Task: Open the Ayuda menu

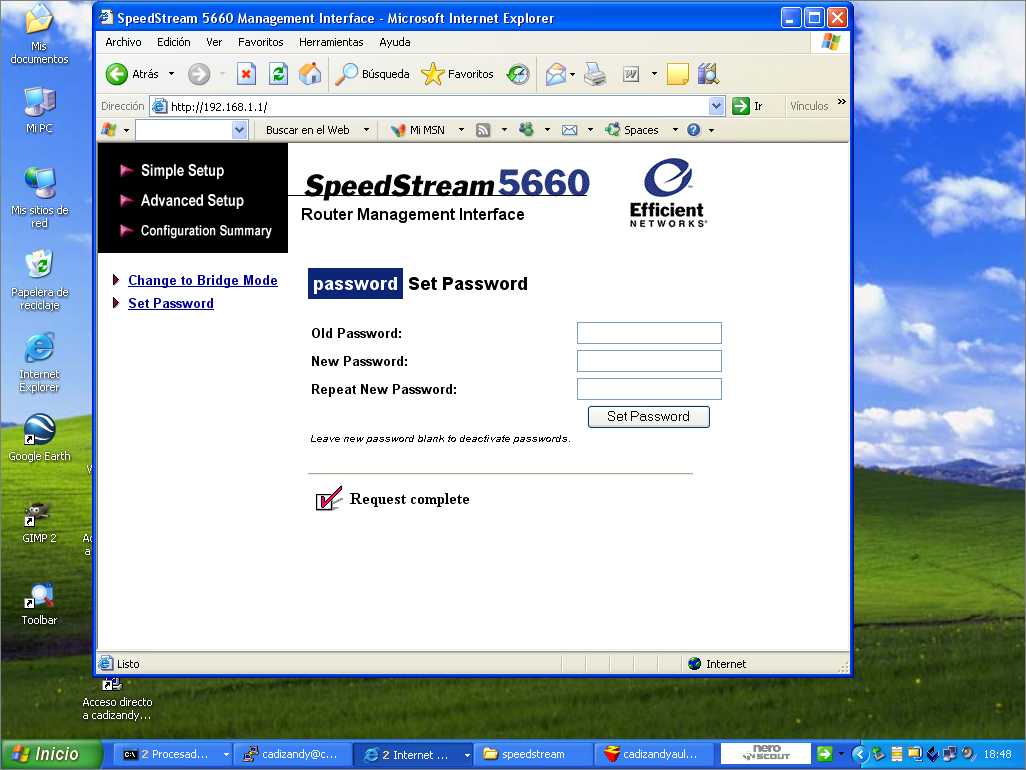Action: point(395,42)
